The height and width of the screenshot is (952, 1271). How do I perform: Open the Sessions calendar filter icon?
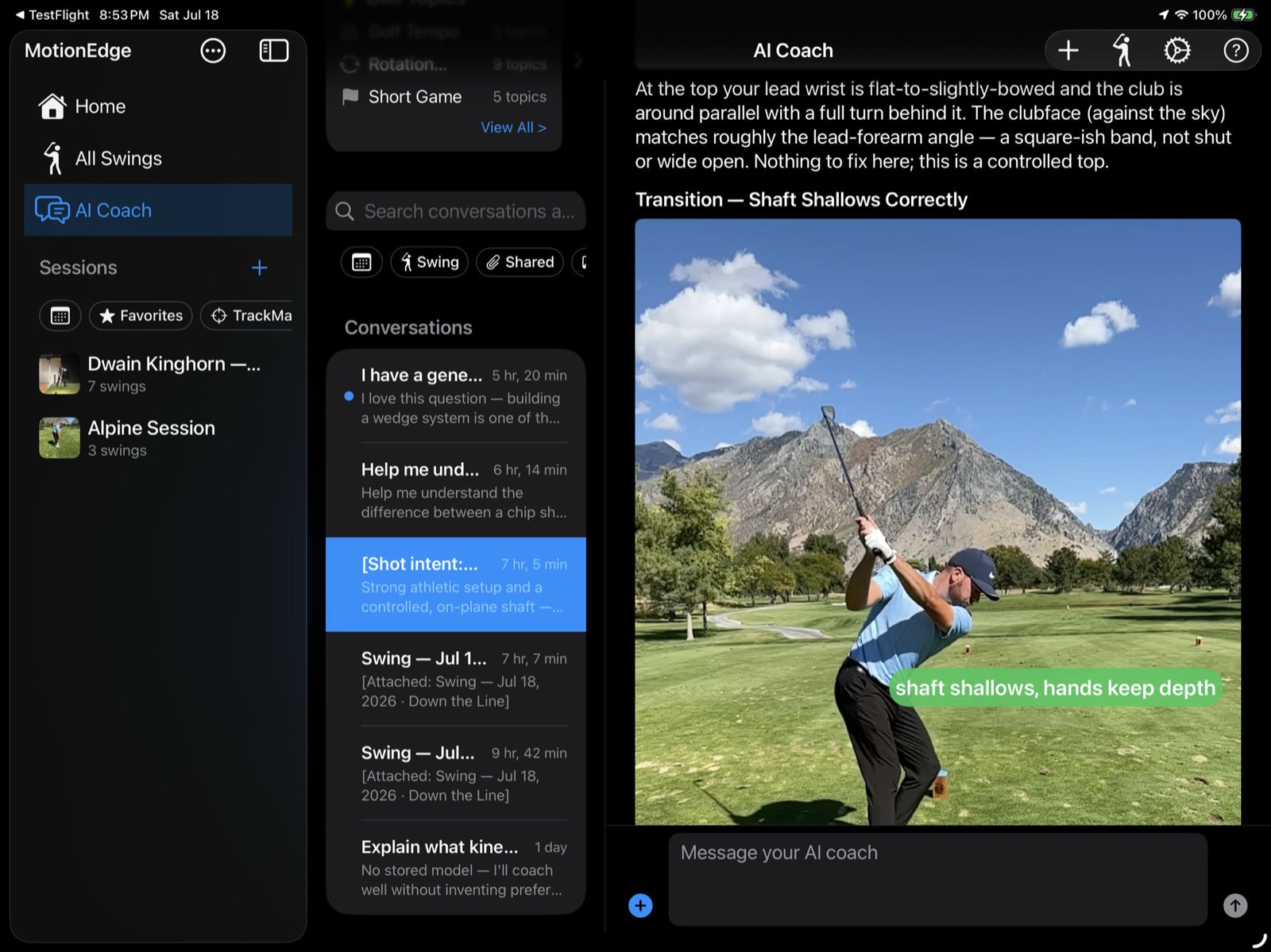[x=60, y=315]
